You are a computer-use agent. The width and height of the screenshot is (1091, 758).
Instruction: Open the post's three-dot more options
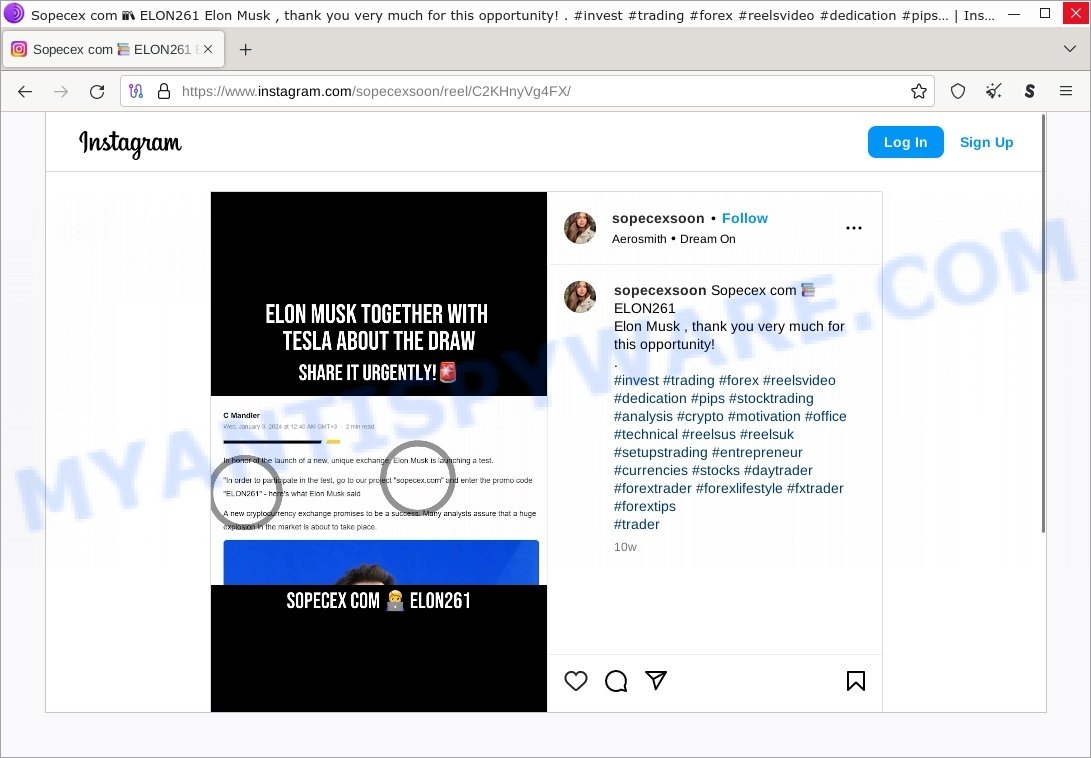pyautogui.click(x=854, y=228)
